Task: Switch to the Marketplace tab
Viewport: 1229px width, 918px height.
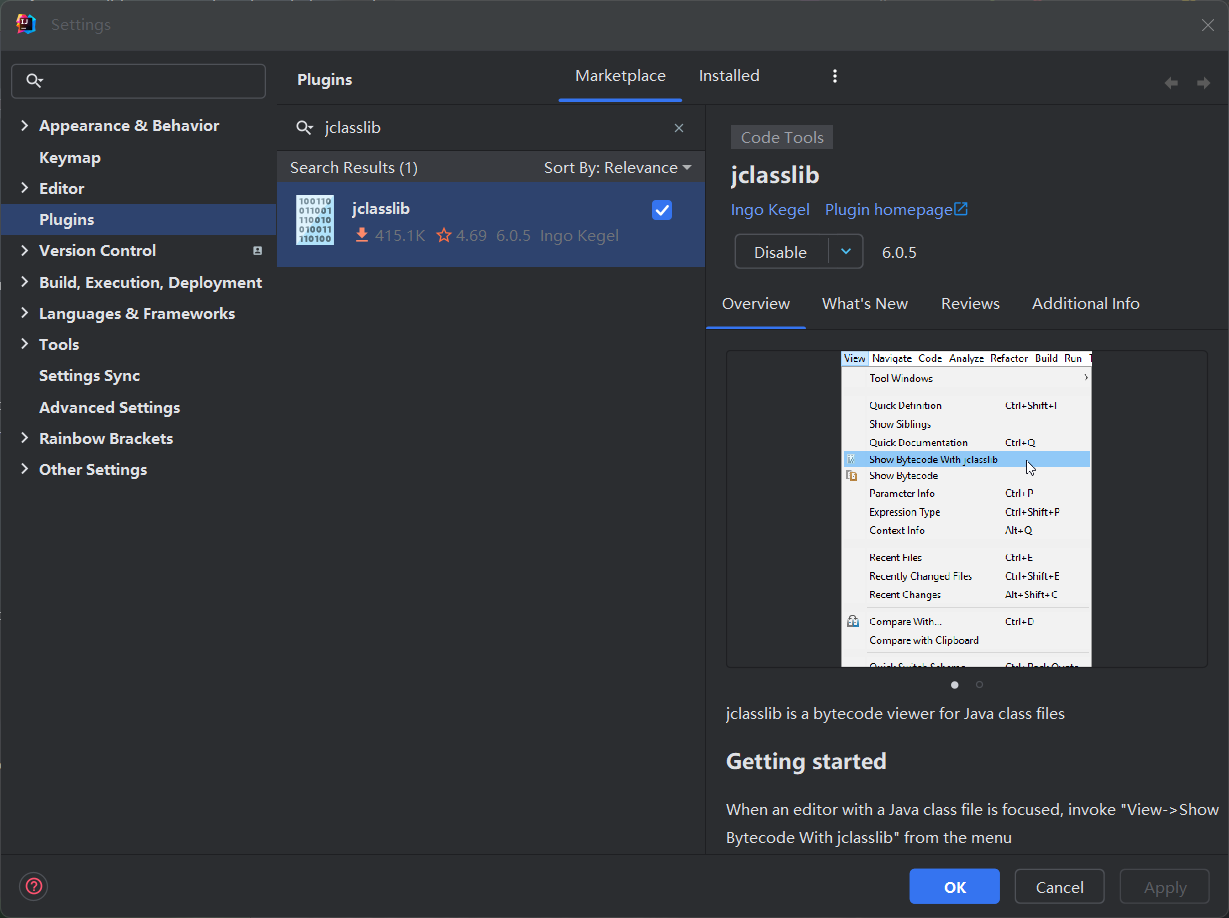Action: [x=620, y=76]
